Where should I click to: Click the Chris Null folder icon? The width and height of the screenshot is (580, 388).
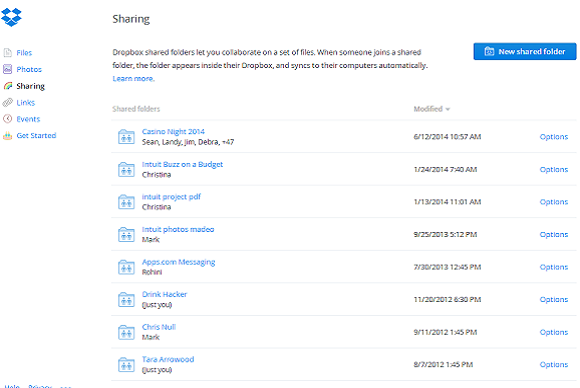pos(126,332)
